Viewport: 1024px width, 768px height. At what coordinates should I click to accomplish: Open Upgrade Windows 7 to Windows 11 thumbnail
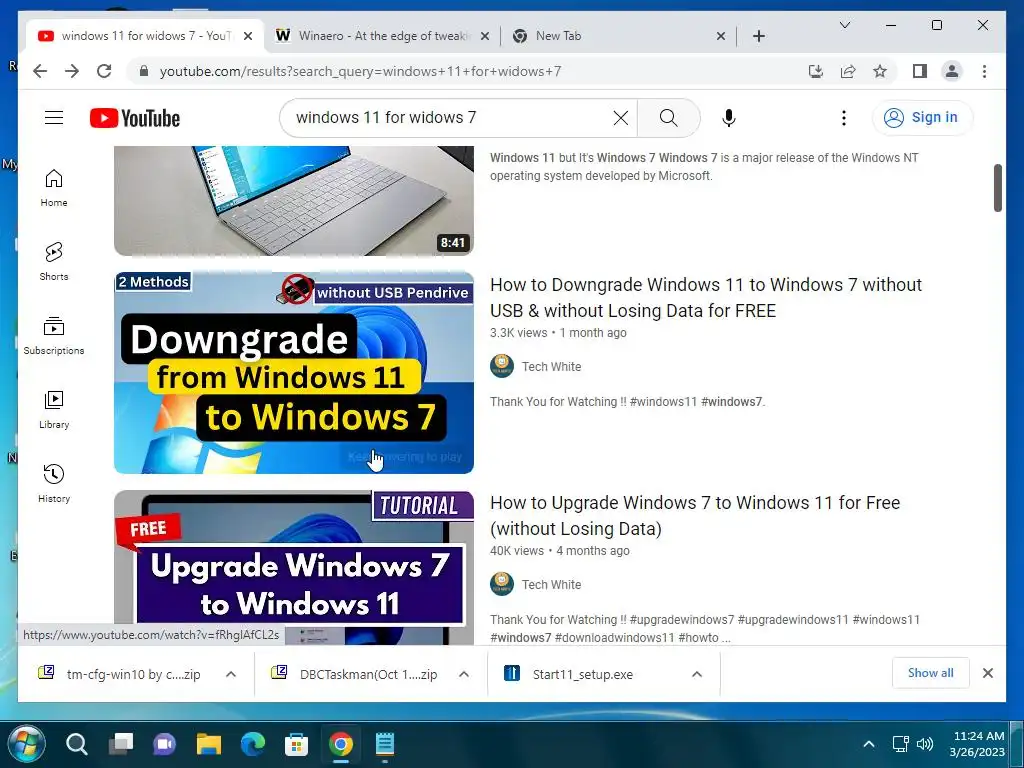click(x=294, y=568)
